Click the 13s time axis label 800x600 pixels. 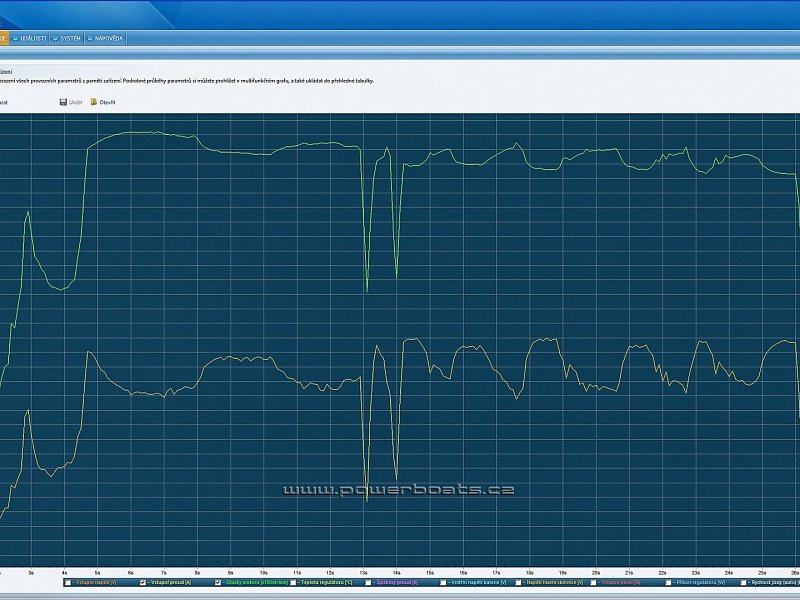(363, 572)
